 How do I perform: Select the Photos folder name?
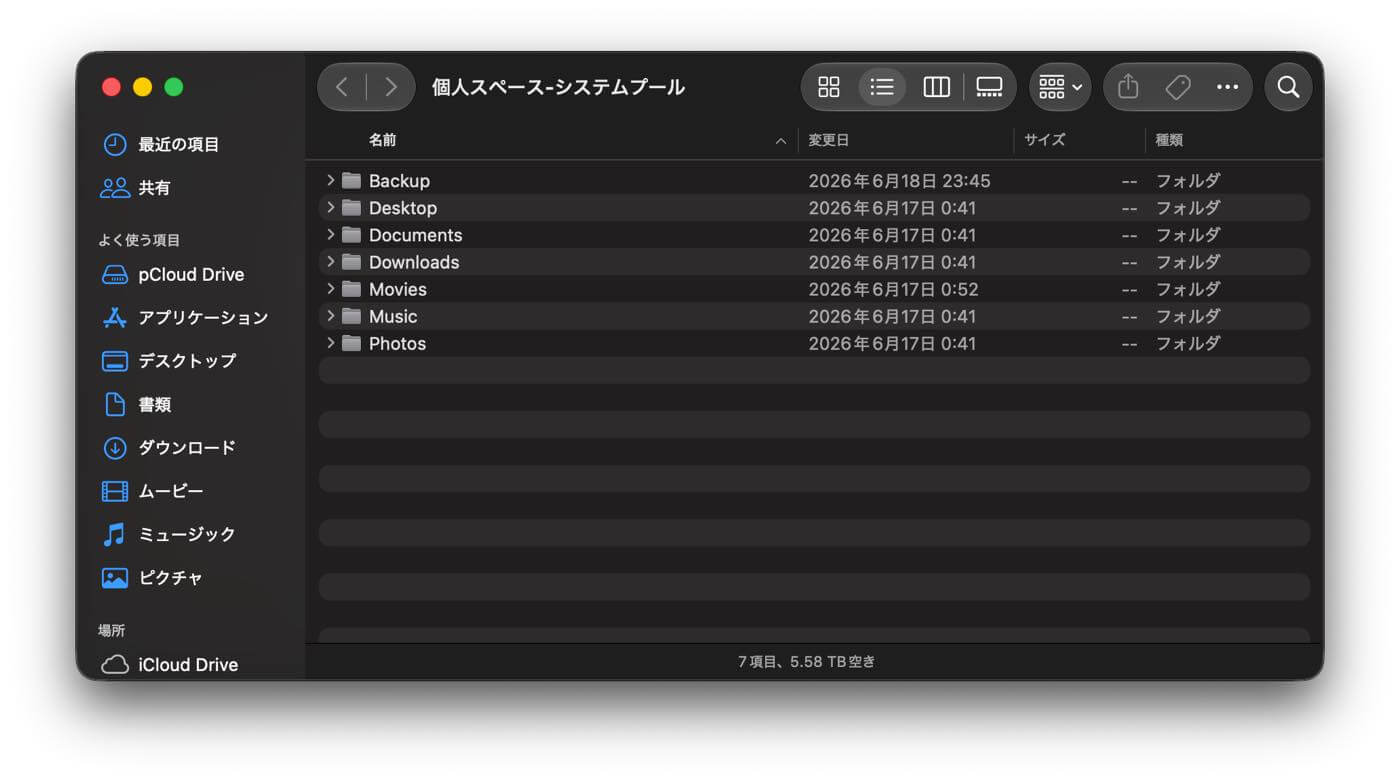397,343
